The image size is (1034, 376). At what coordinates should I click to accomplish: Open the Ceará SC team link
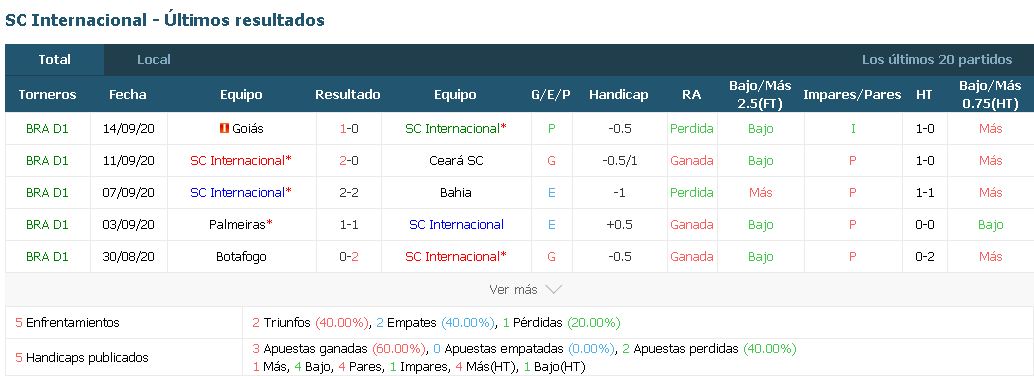455,160
